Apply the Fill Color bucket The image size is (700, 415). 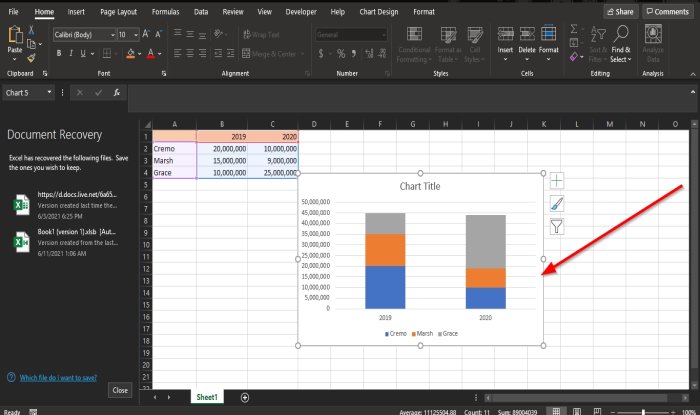[x=130, y=54]
